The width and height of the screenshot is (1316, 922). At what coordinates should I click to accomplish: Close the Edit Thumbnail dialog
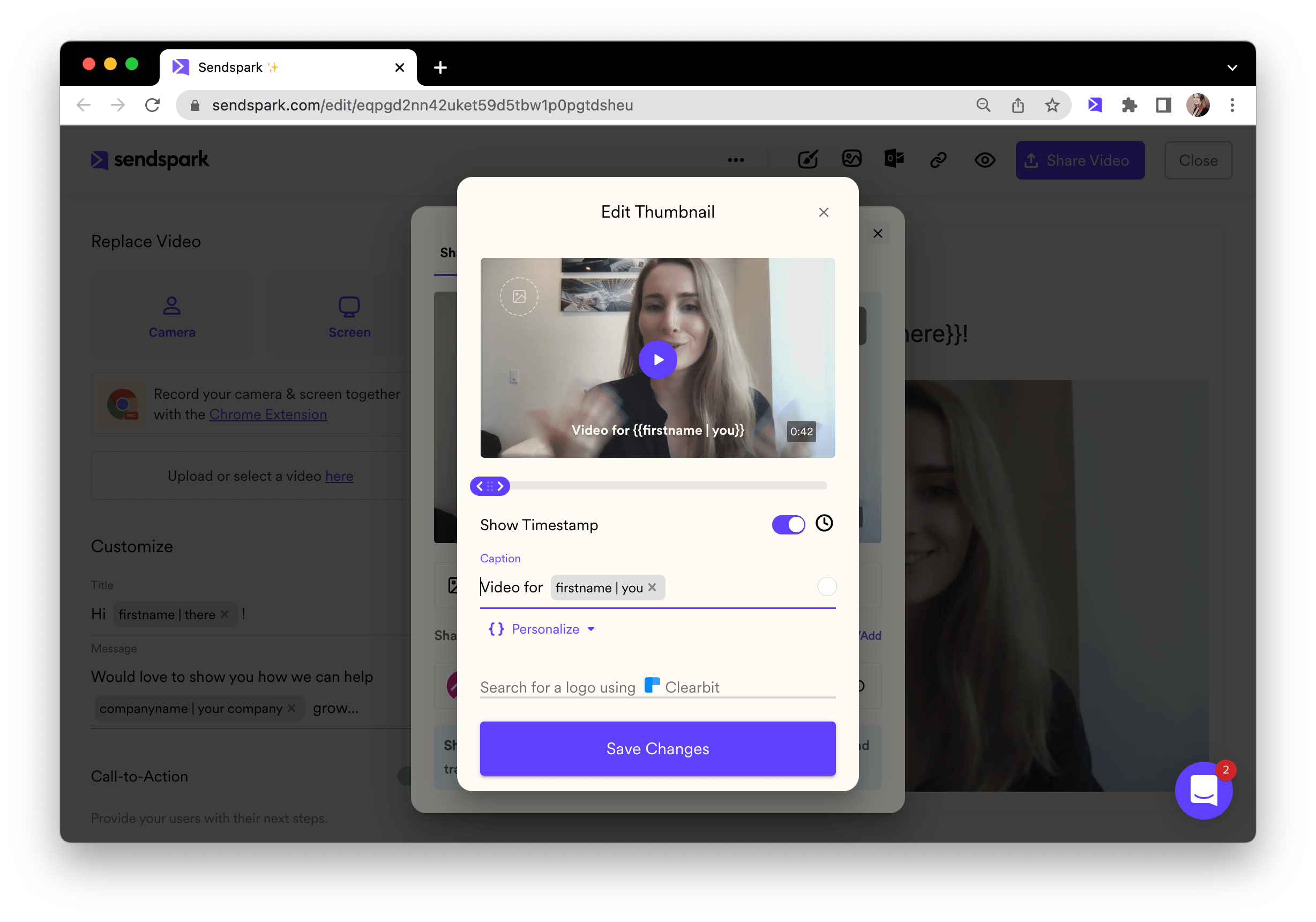click(823, 212)
